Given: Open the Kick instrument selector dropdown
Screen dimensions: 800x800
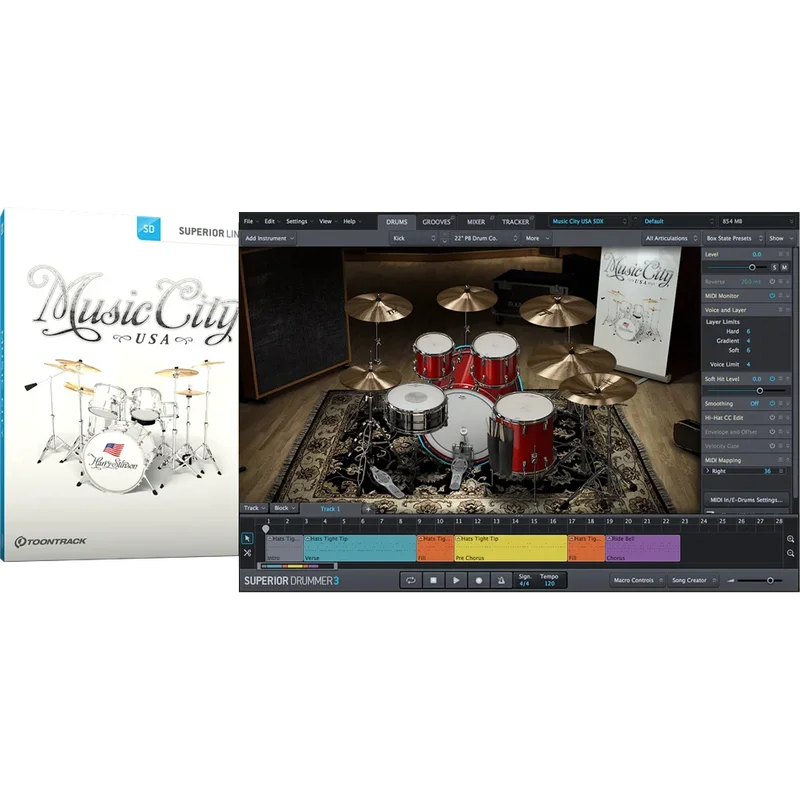Looking at the screenshot, I should pyautogui.click(x=414, y=238).
